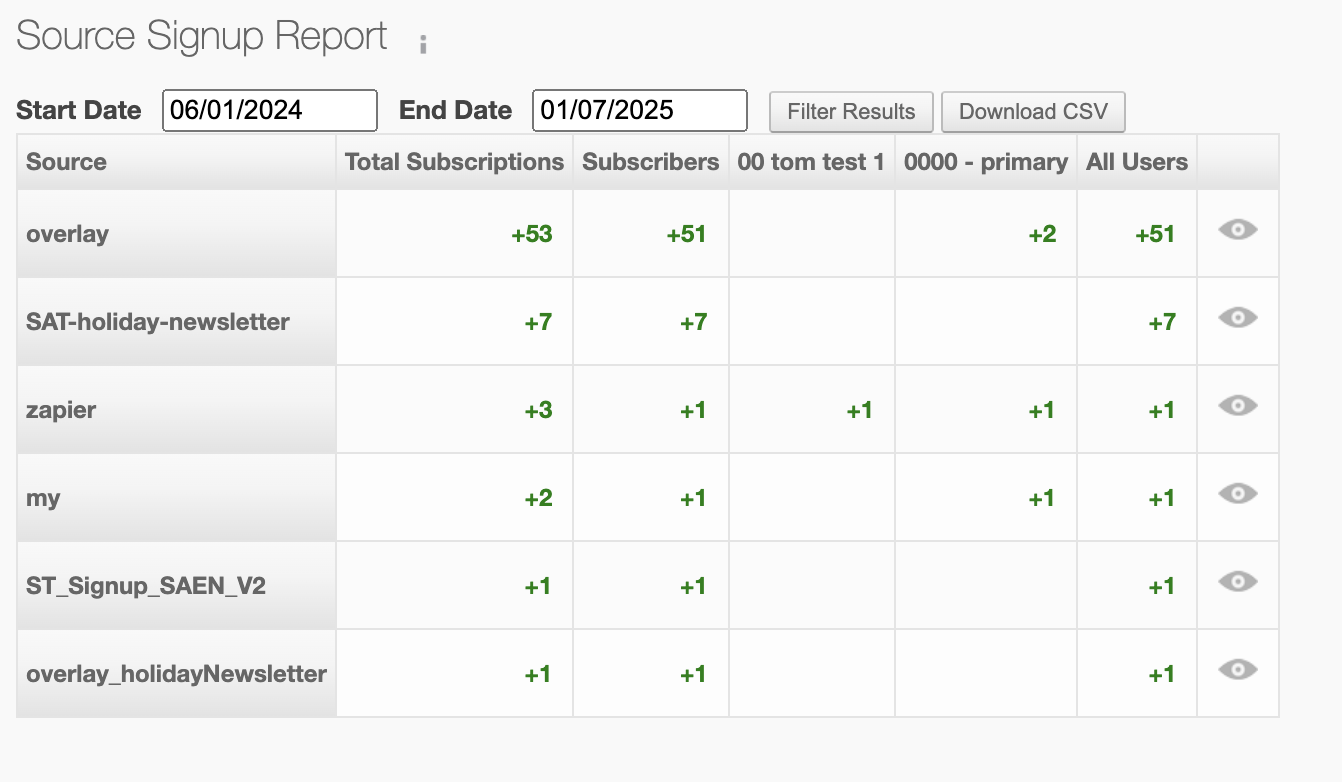The height and width of the screenshot is (782, 1342).
Task: View ST_Signup_SAEN_V2 details via eye icon
Action: (1237, 582)
